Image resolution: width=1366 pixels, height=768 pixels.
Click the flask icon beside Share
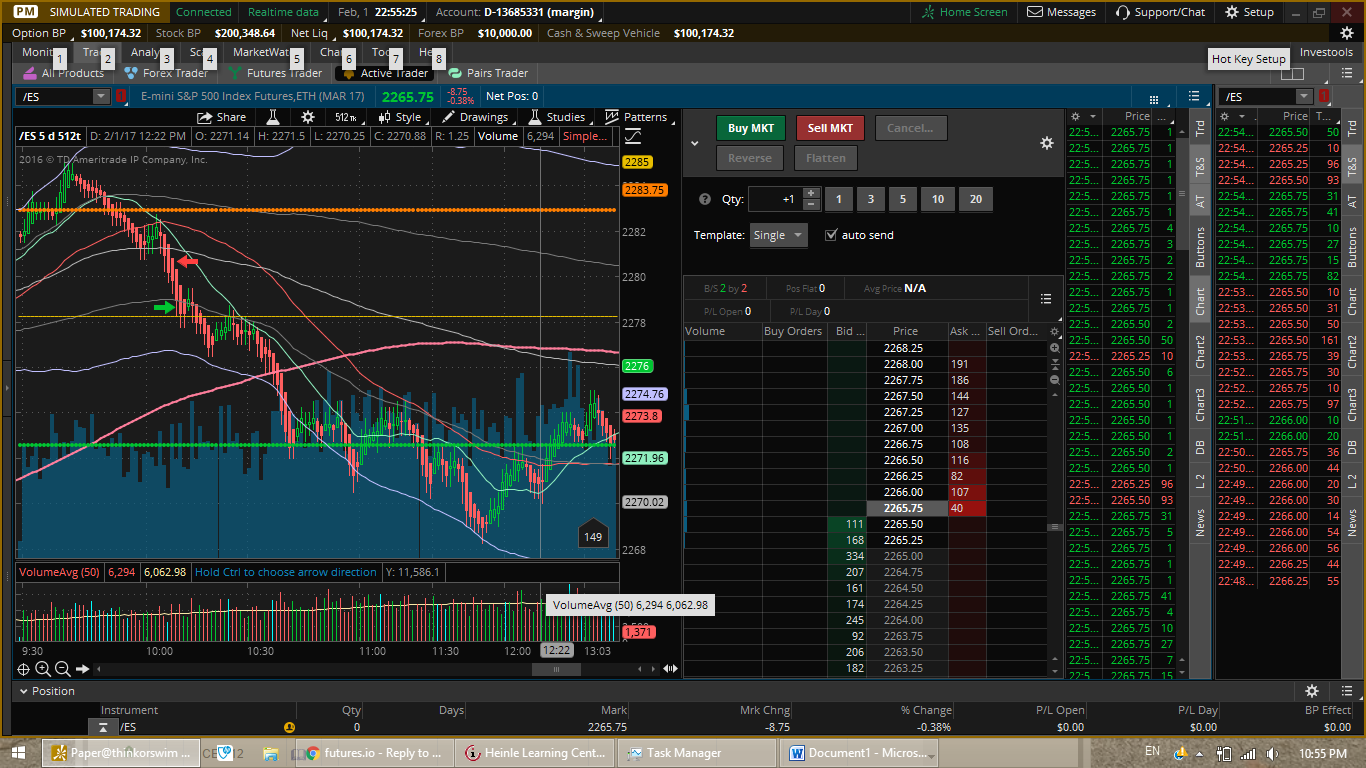point(271,117)
